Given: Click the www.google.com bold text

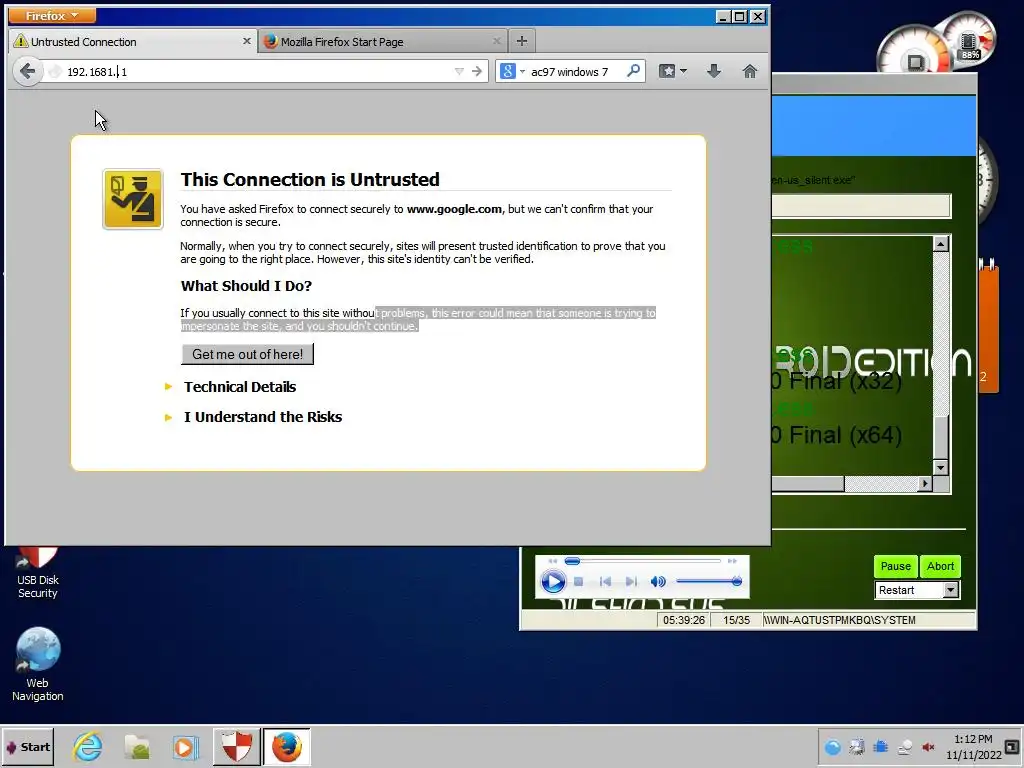Looking at the screenshot, I should (455, 209).
